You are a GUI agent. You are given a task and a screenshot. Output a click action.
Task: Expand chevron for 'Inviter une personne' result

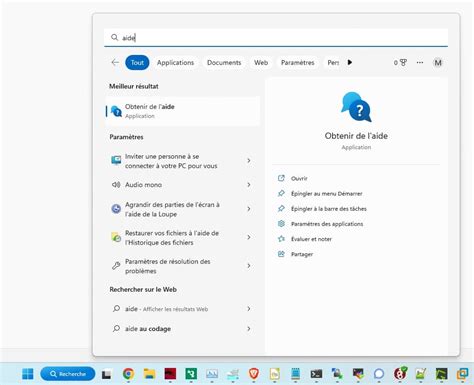pos(249,161)
